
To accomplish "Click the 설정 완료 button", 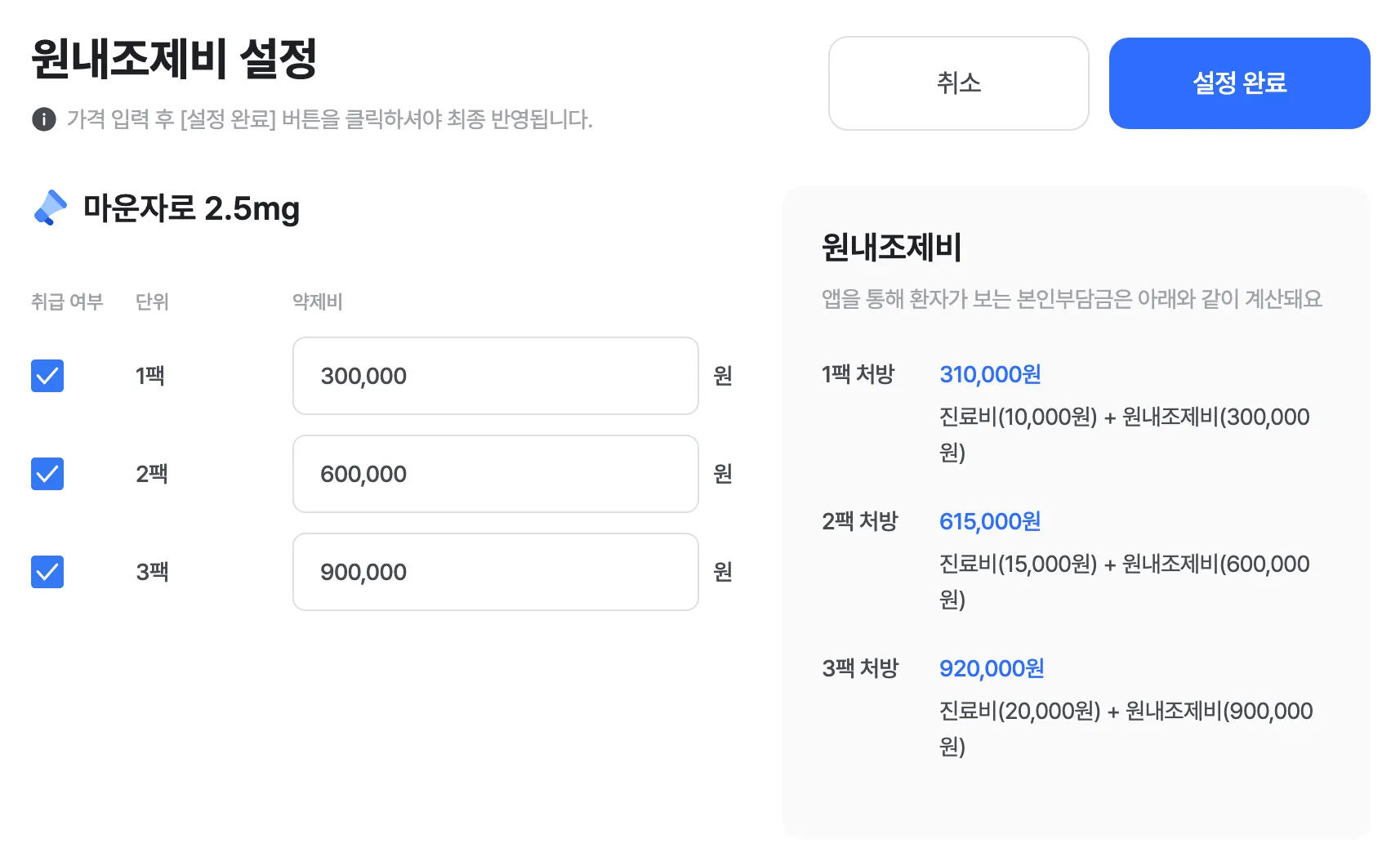I will click(x=1239, y=83).
